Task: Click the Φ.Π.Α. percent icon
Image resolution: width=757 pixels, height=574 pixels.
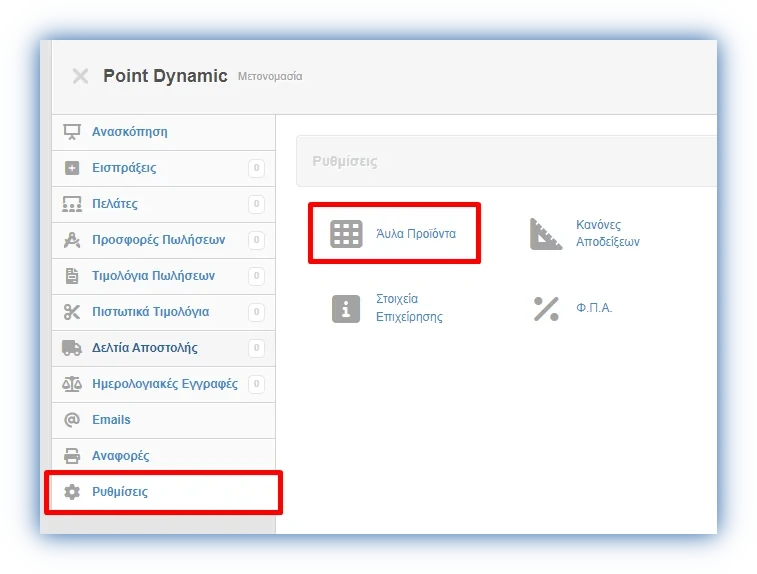Action: 546,308
